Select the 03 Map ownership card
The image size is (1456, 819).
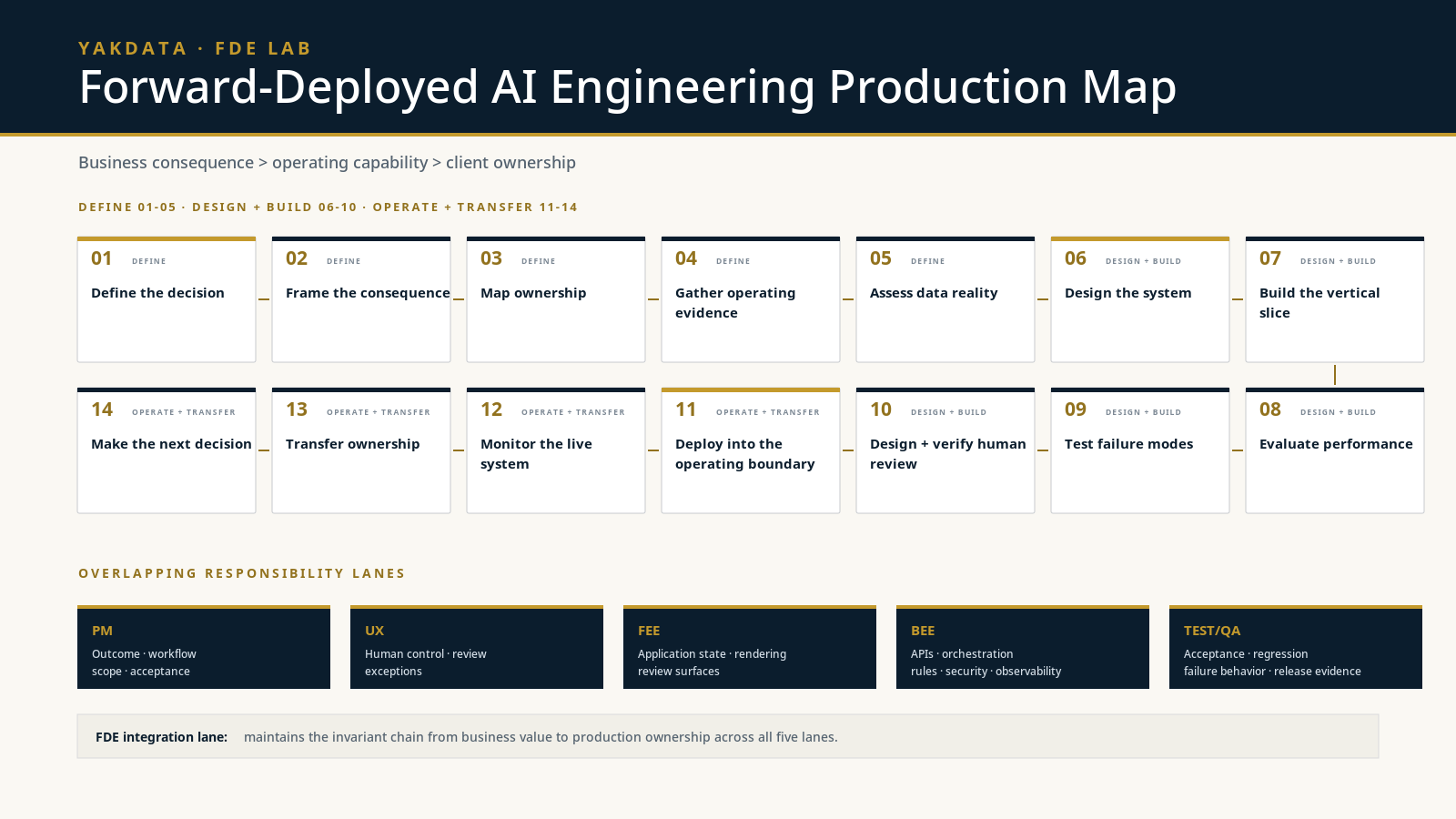click(x=556, y=299)
